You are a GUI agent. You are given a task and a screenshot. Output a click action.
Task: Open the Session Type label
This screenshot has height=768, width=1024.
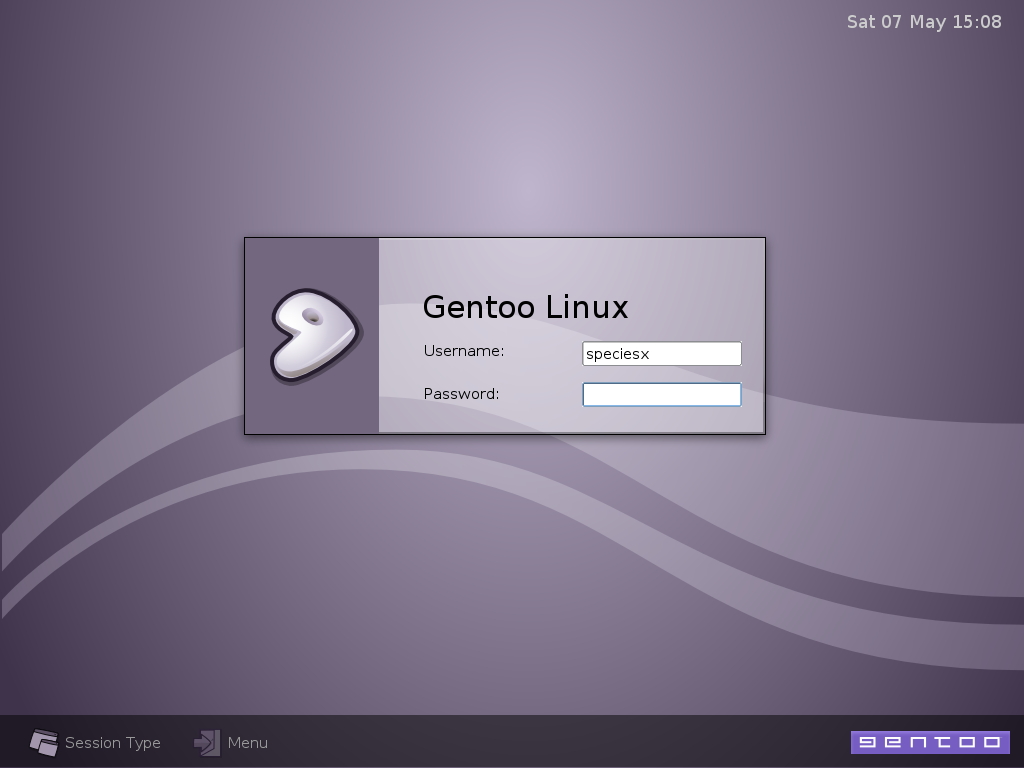[x=112, y=743]
